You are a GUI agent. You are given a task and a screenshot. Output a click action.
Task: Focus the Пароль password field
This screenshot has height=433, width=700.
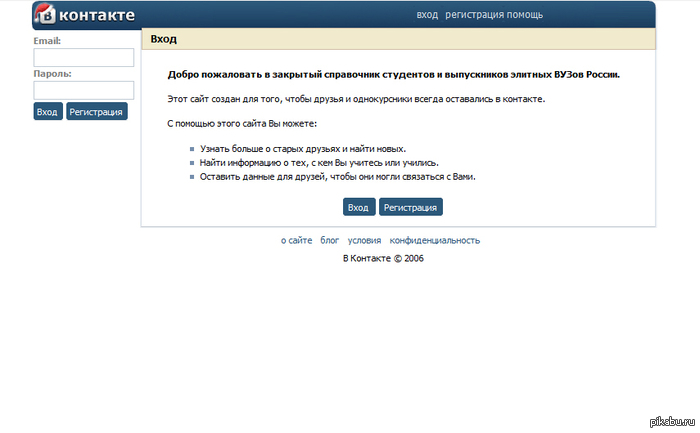pos(83,90)
